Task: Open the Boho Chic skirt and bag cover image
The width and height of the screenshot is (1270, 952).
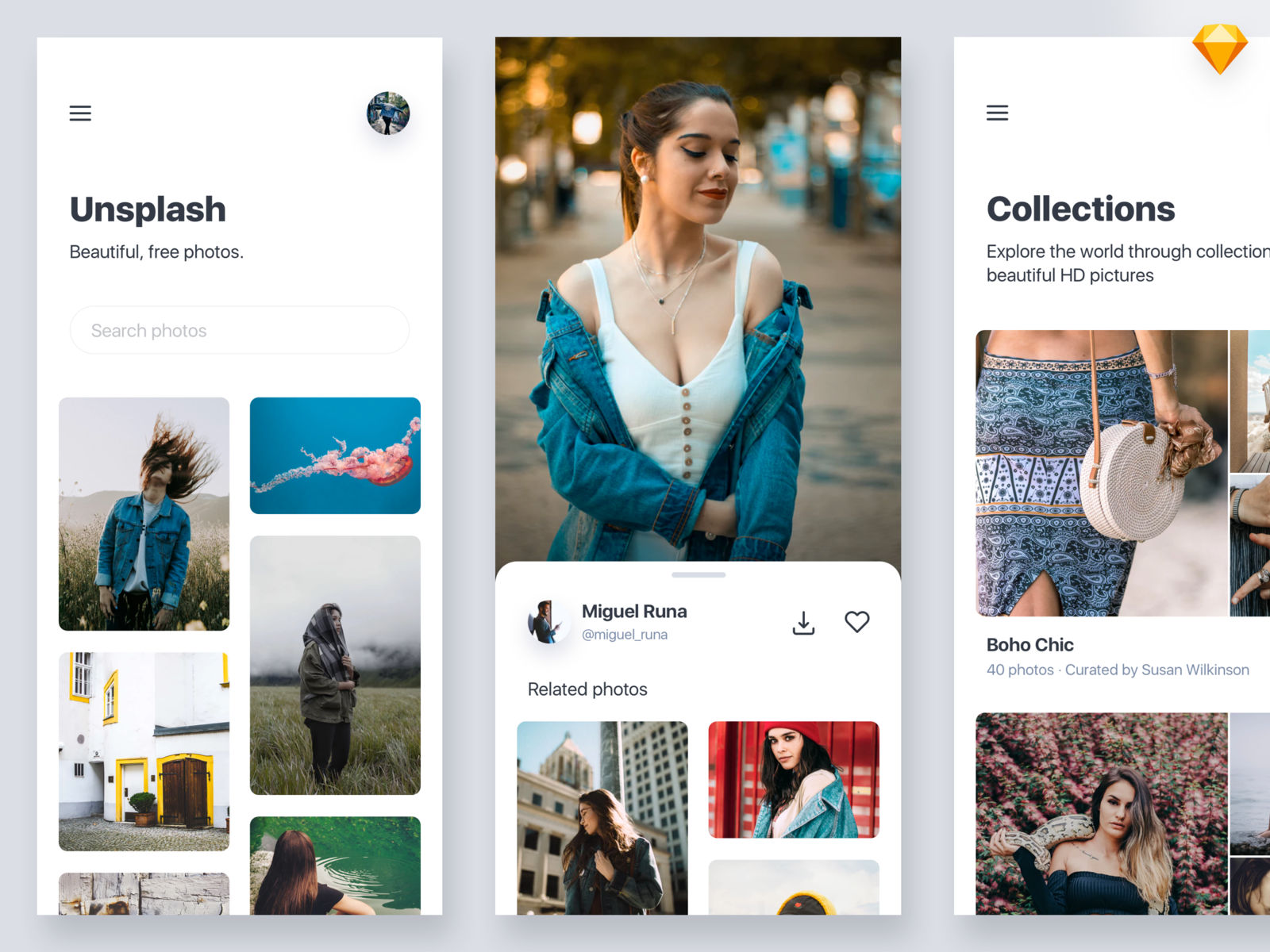Action: [1101, 473]
